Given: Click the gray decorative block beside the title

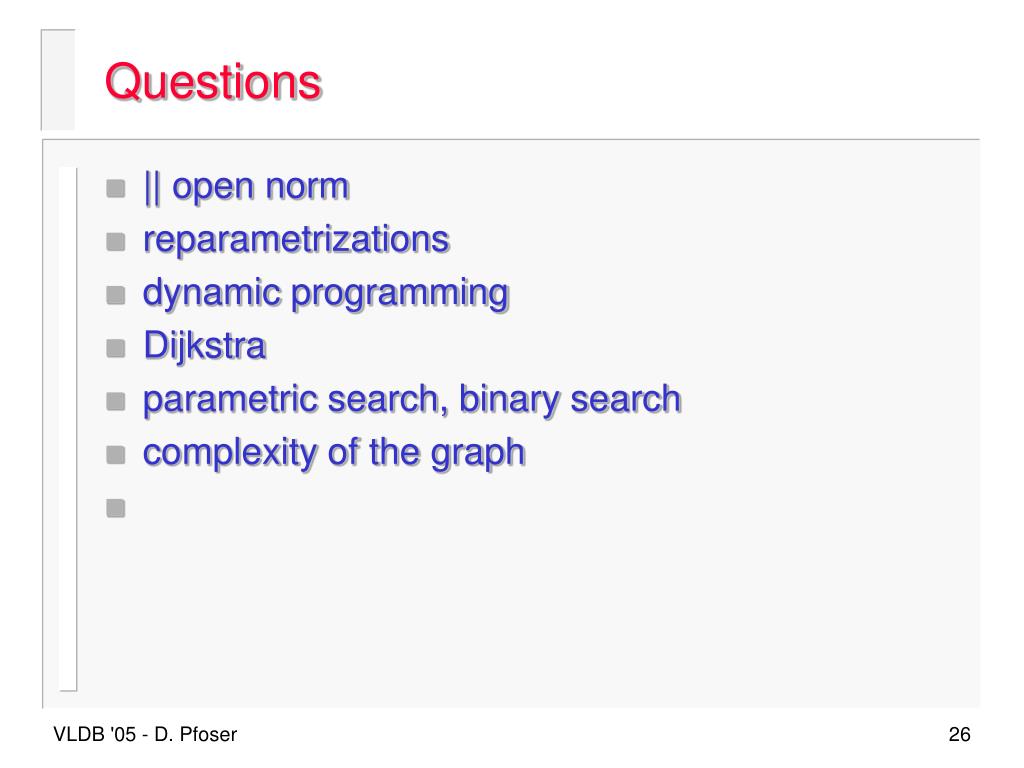Looking at the screenshot, I should (58, 80).
